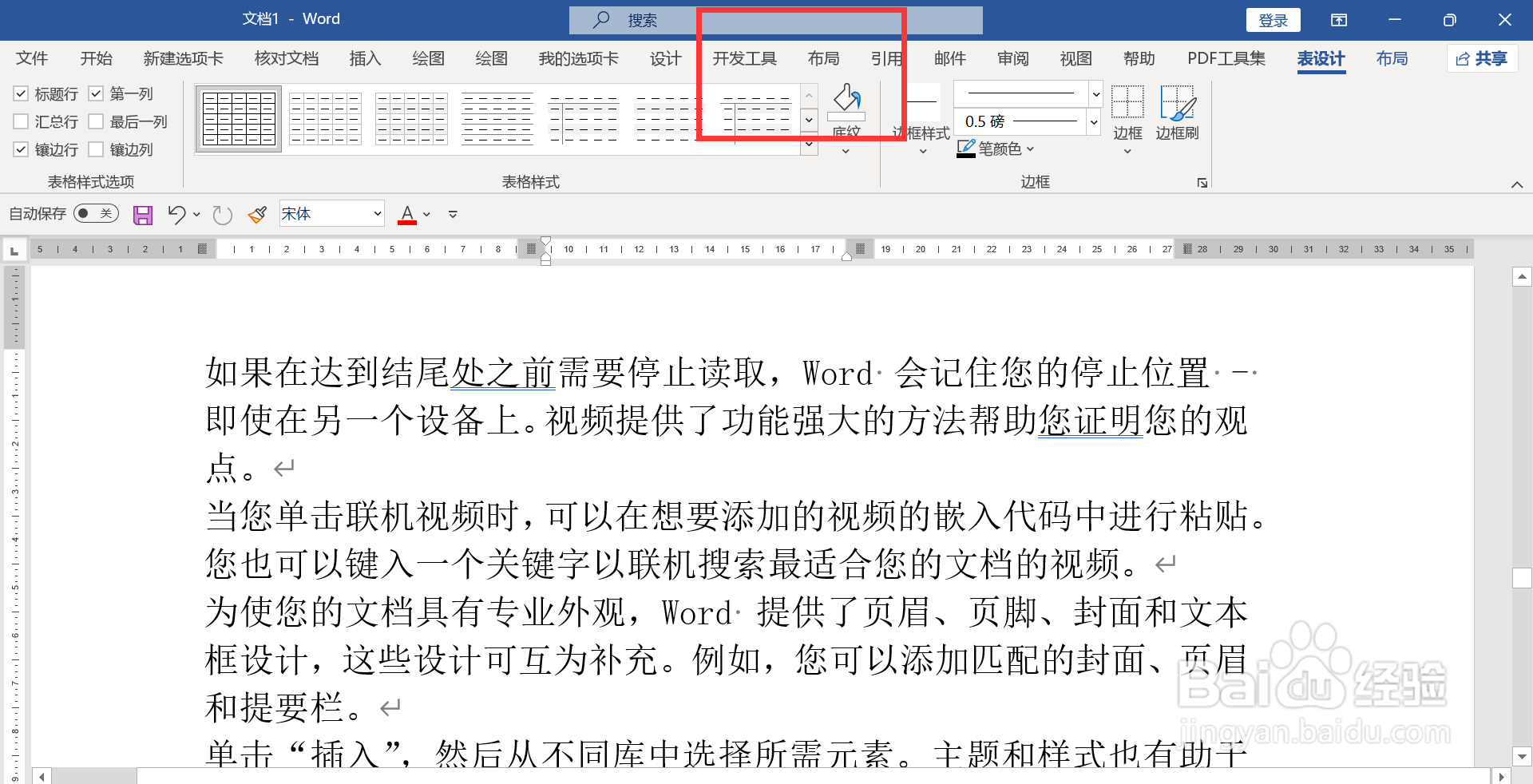Toggle the 自动保存 switch
The image size is (1533, 784).
(96, 214)
